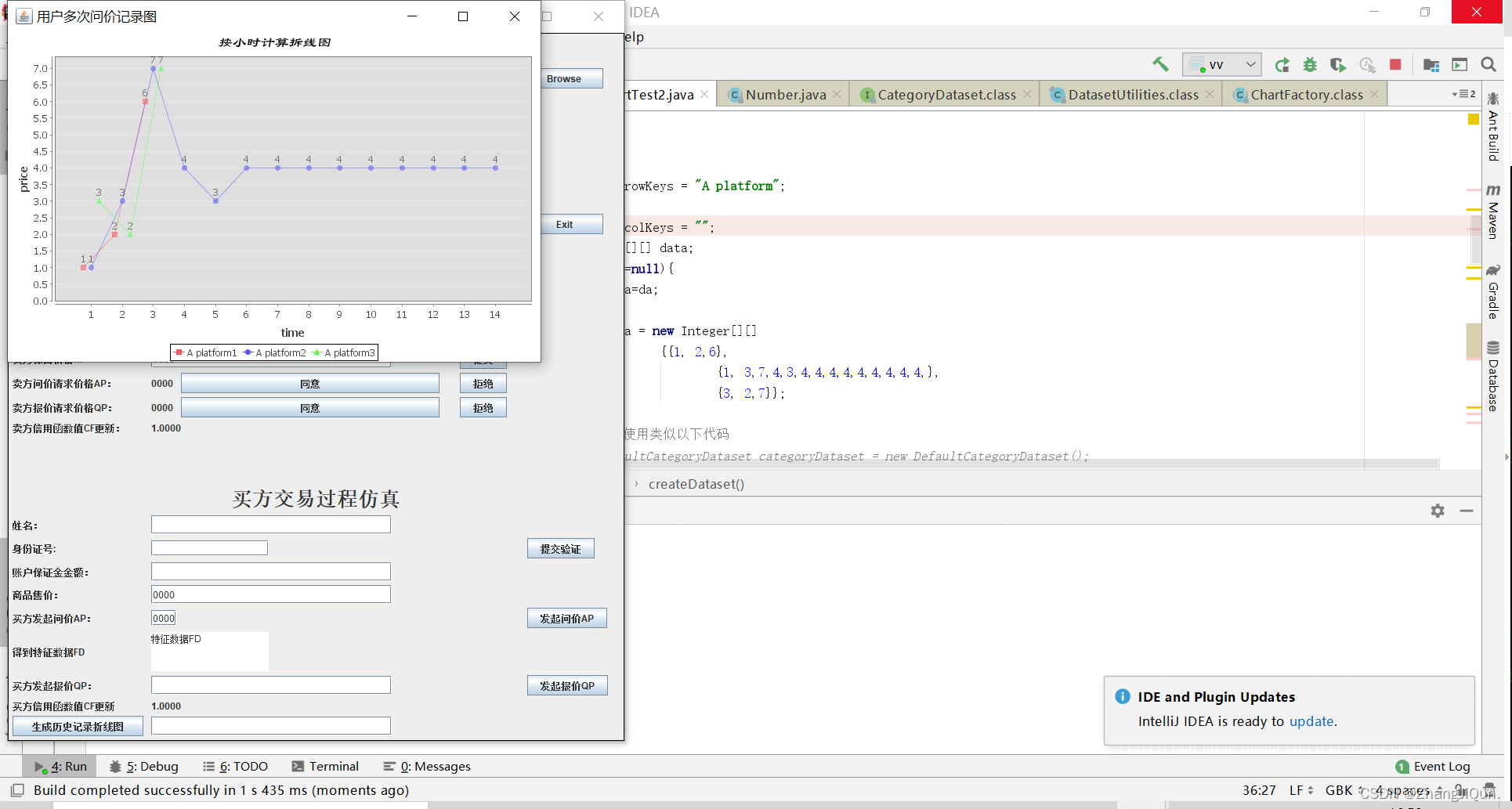Viewport: 1512px width, 809px height.
Task: Open run panel settings gear icon
Action: point(1438,511)
